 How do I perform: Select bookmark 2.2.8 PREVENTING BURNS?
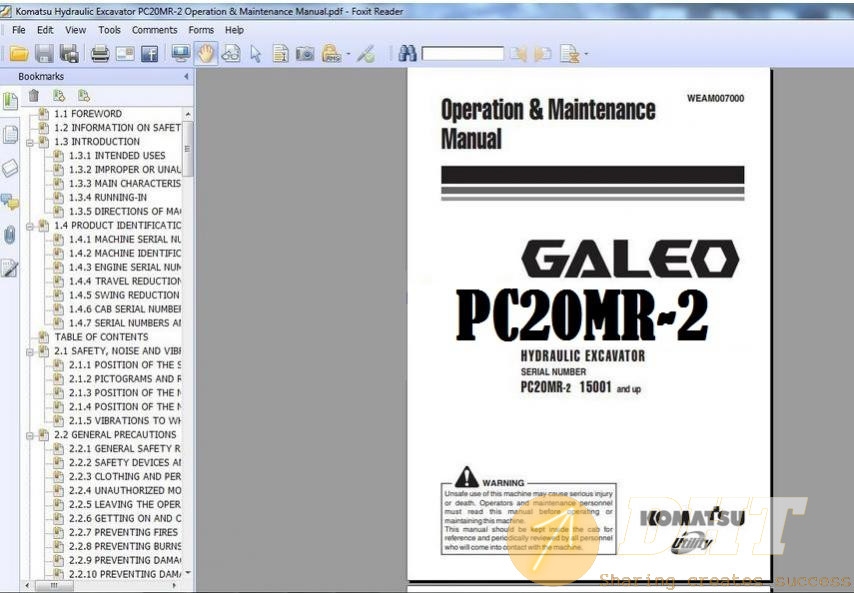[125, 546]
